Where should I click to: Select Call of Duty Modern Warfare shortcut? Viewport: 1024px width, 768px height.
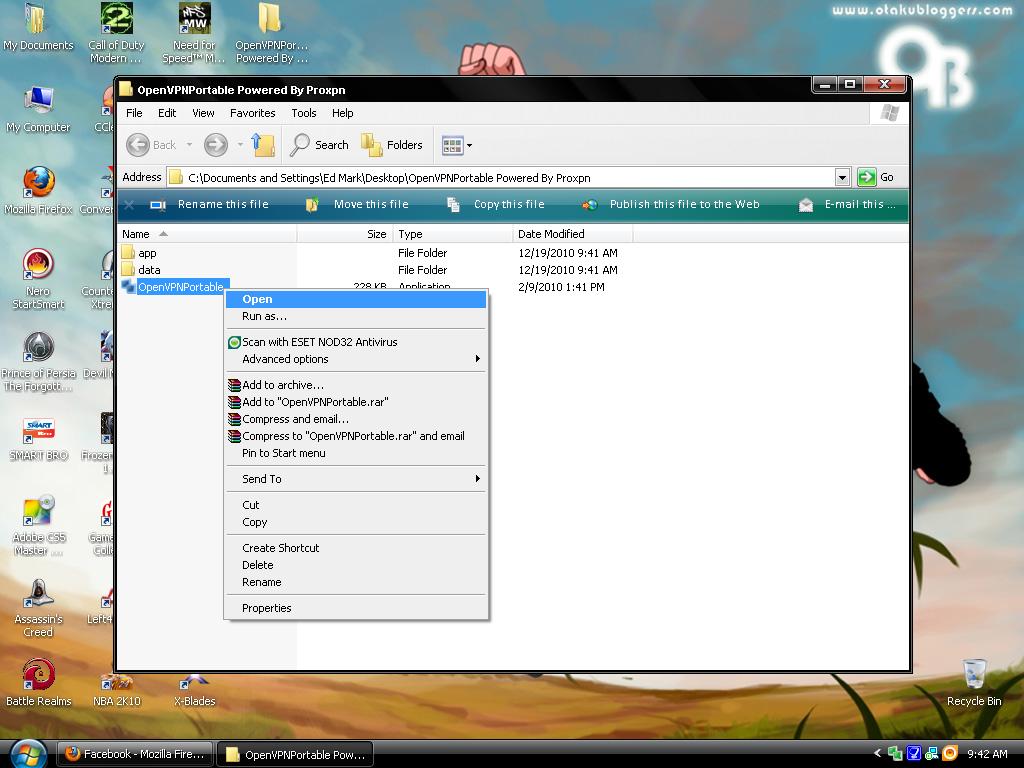click(116, 33)
